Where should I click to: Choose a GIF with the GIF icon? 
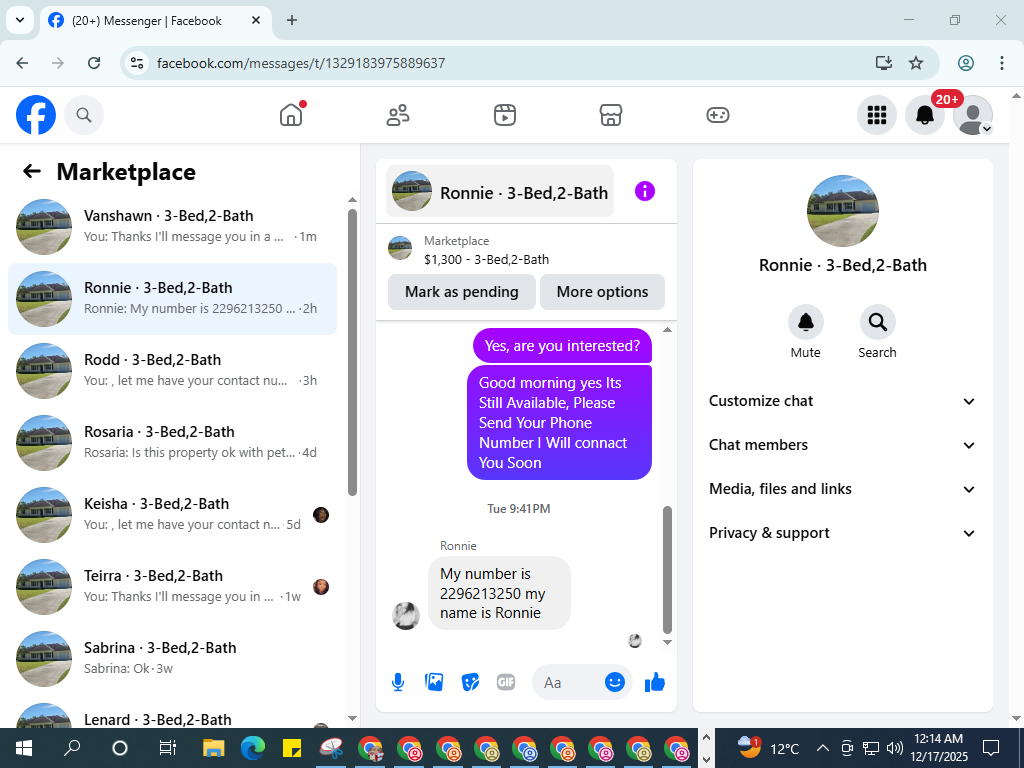point(506,682)
